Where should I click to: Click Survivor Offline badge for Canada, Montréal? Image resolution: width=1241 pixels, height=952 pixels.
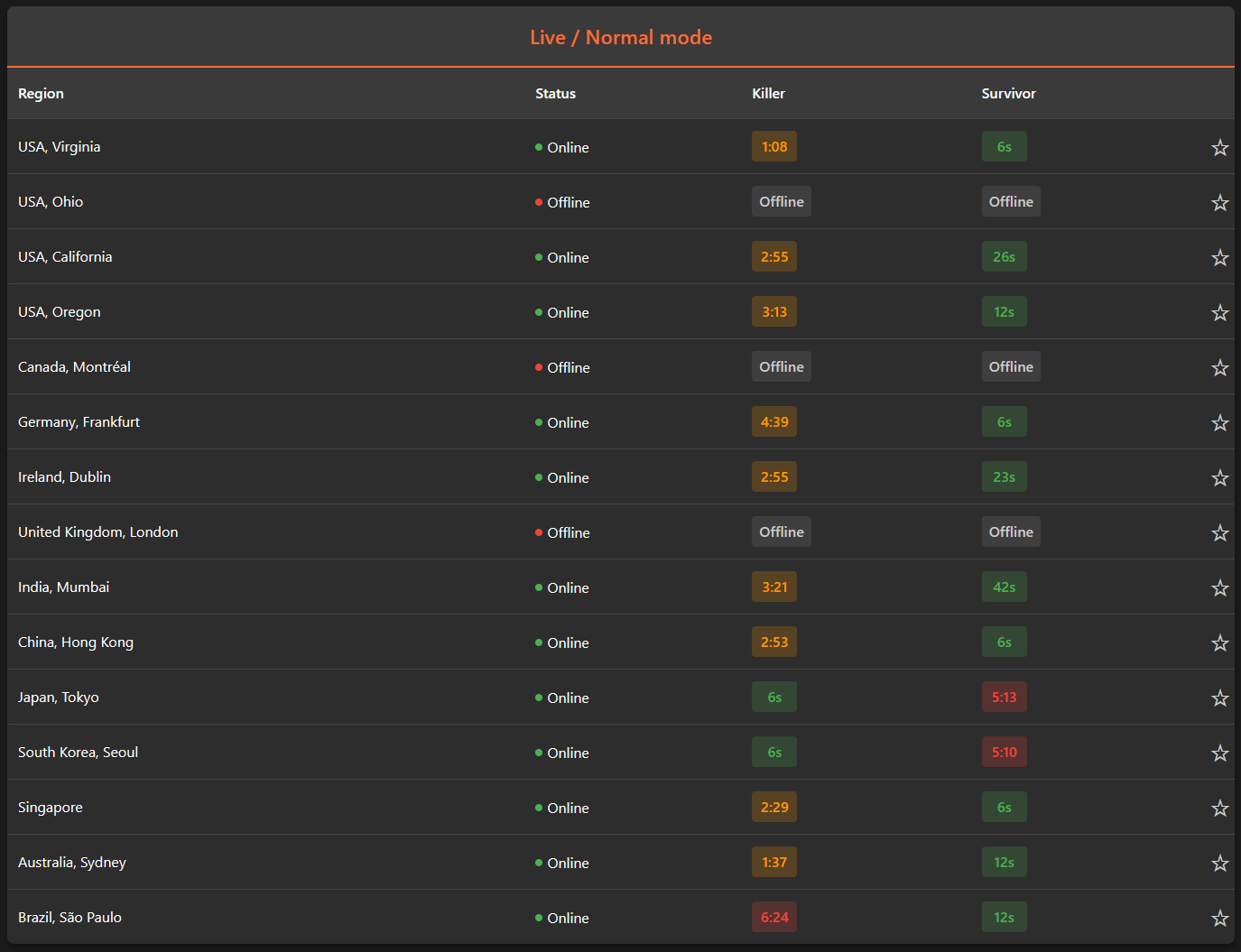(x=1011, y=367)
